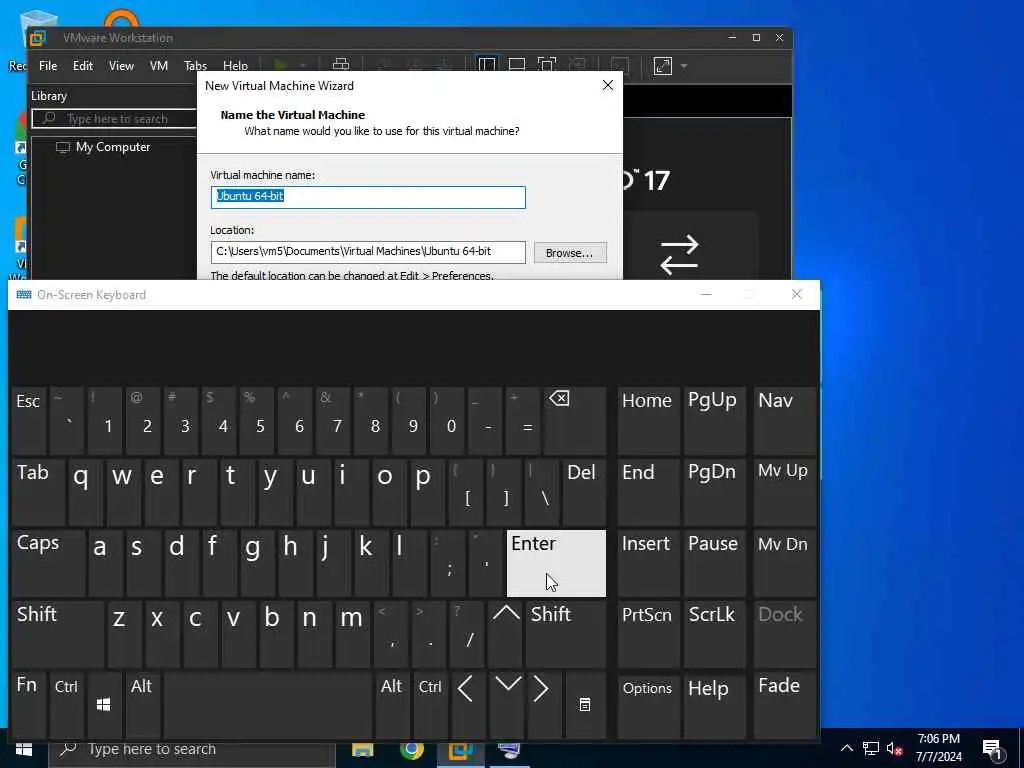Open the Edit menu in VMware Workstation

click(82, 66)
